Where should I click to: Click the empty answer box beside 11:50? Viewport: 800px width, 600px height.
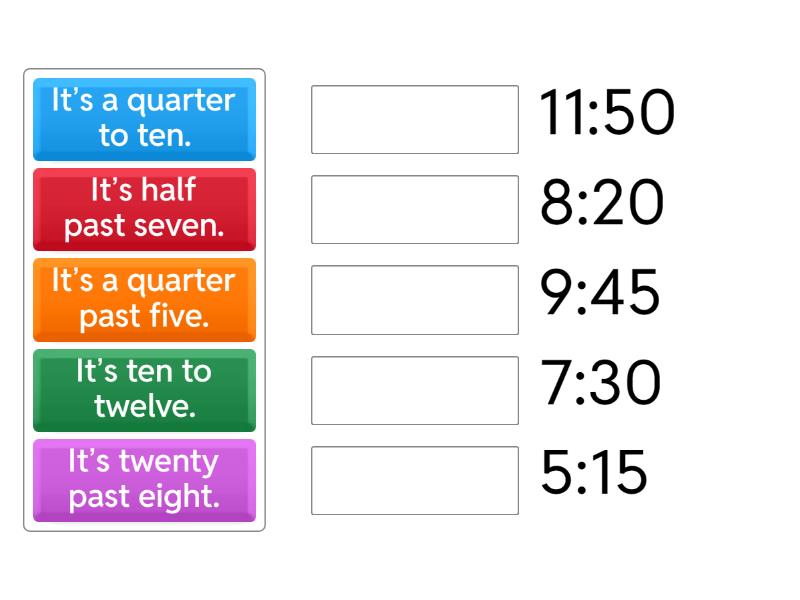point(414,119)
